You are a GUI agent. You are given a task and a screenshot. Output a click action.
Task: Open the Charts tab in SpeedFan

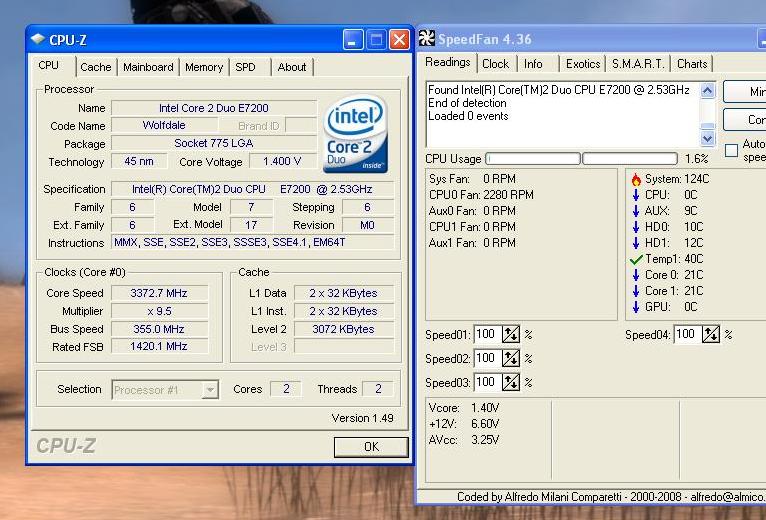pyautogui.click(x=692, y=64)
